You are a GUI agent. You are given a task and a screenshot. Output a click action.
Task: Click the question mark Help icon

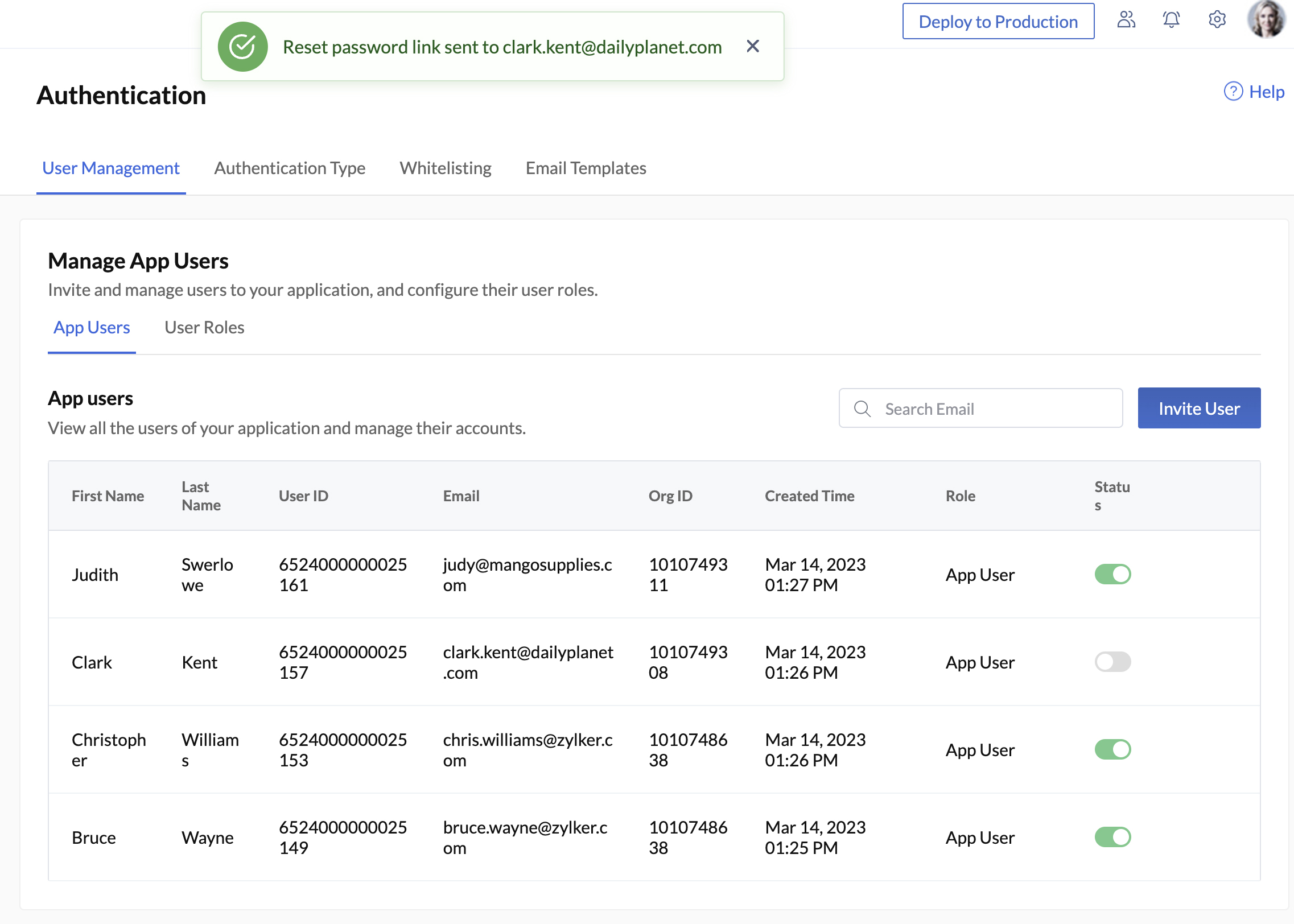(x=1233, y=91)
